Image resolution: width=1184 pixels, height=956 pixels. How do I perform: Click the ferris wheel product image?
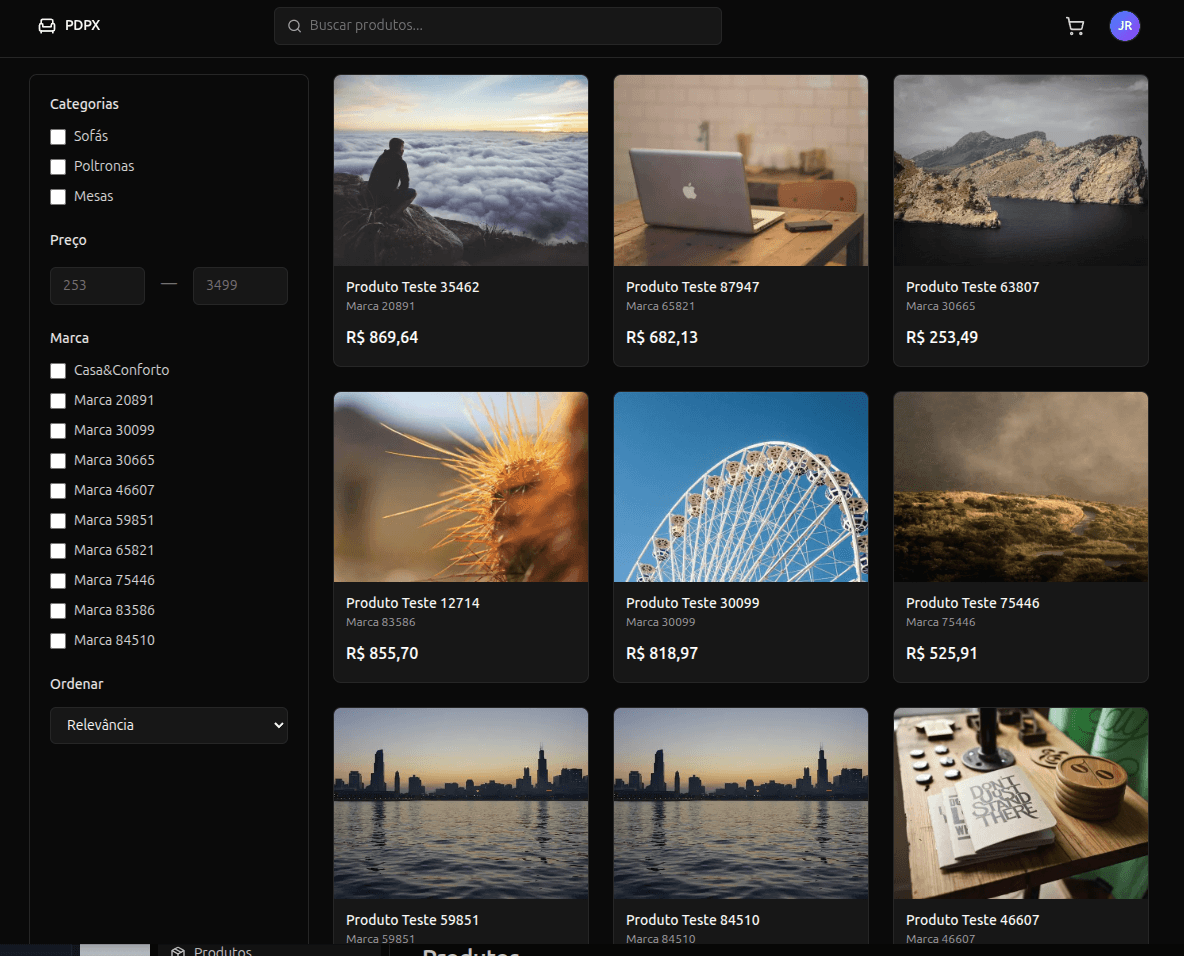(x=740, y=487)
